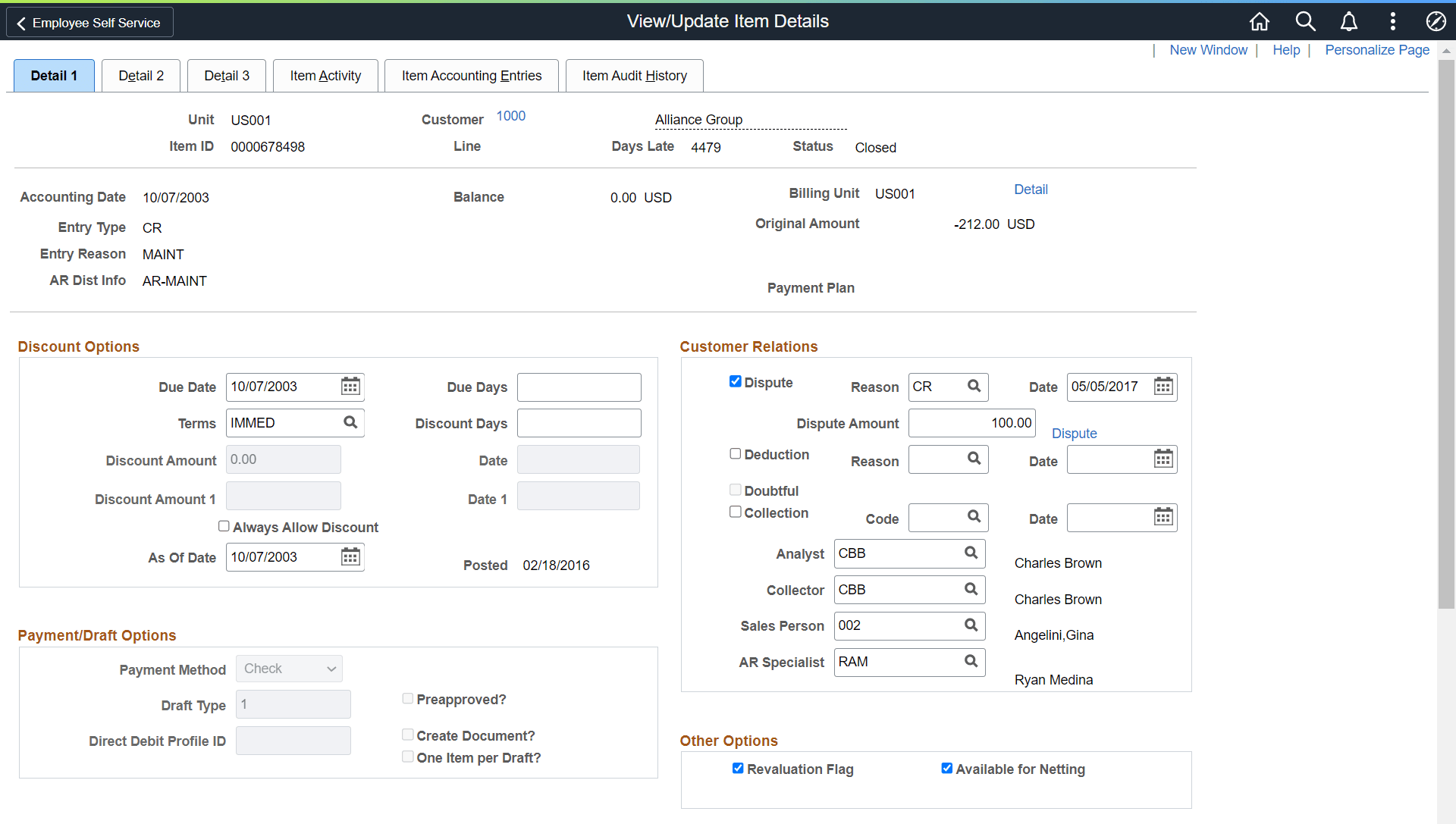1456x824 pixels.
Task: Open notifications bell icon
Action: coord(1348,21)
